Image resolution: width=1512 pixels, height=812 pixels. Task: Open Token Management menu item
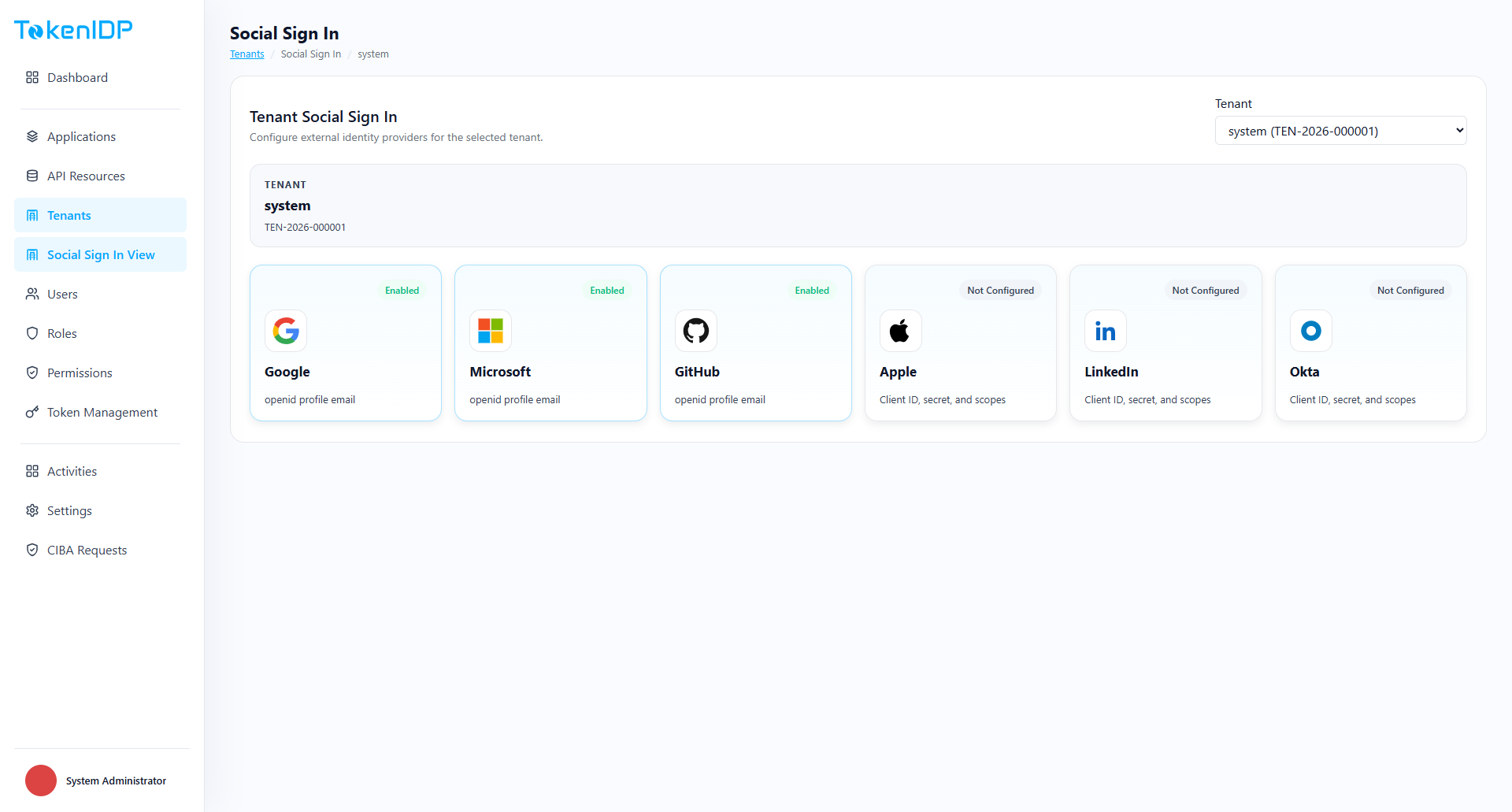click(100, 412)
